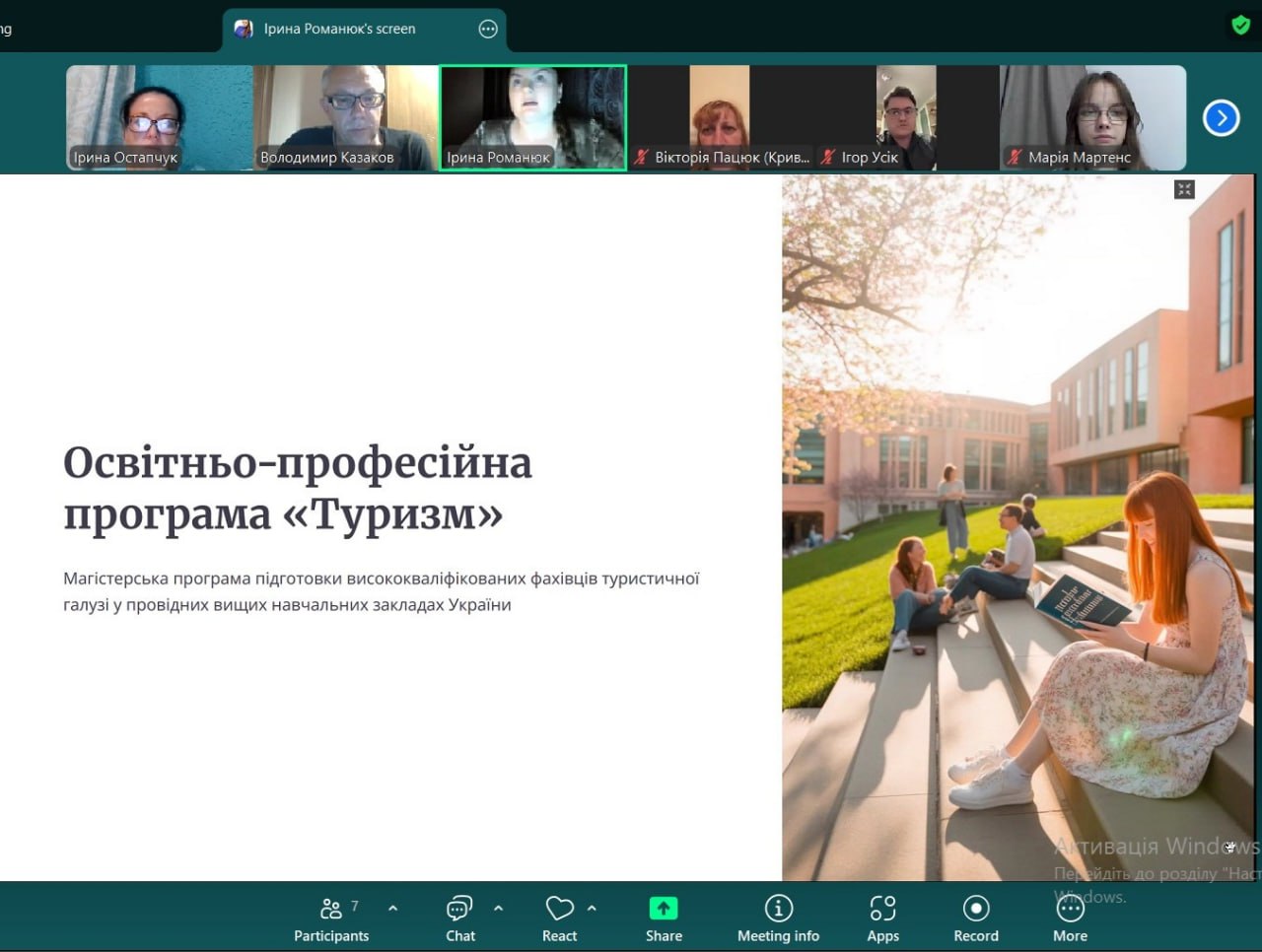
Task: Click the React heart icon
Action: (x=559, y=909)
